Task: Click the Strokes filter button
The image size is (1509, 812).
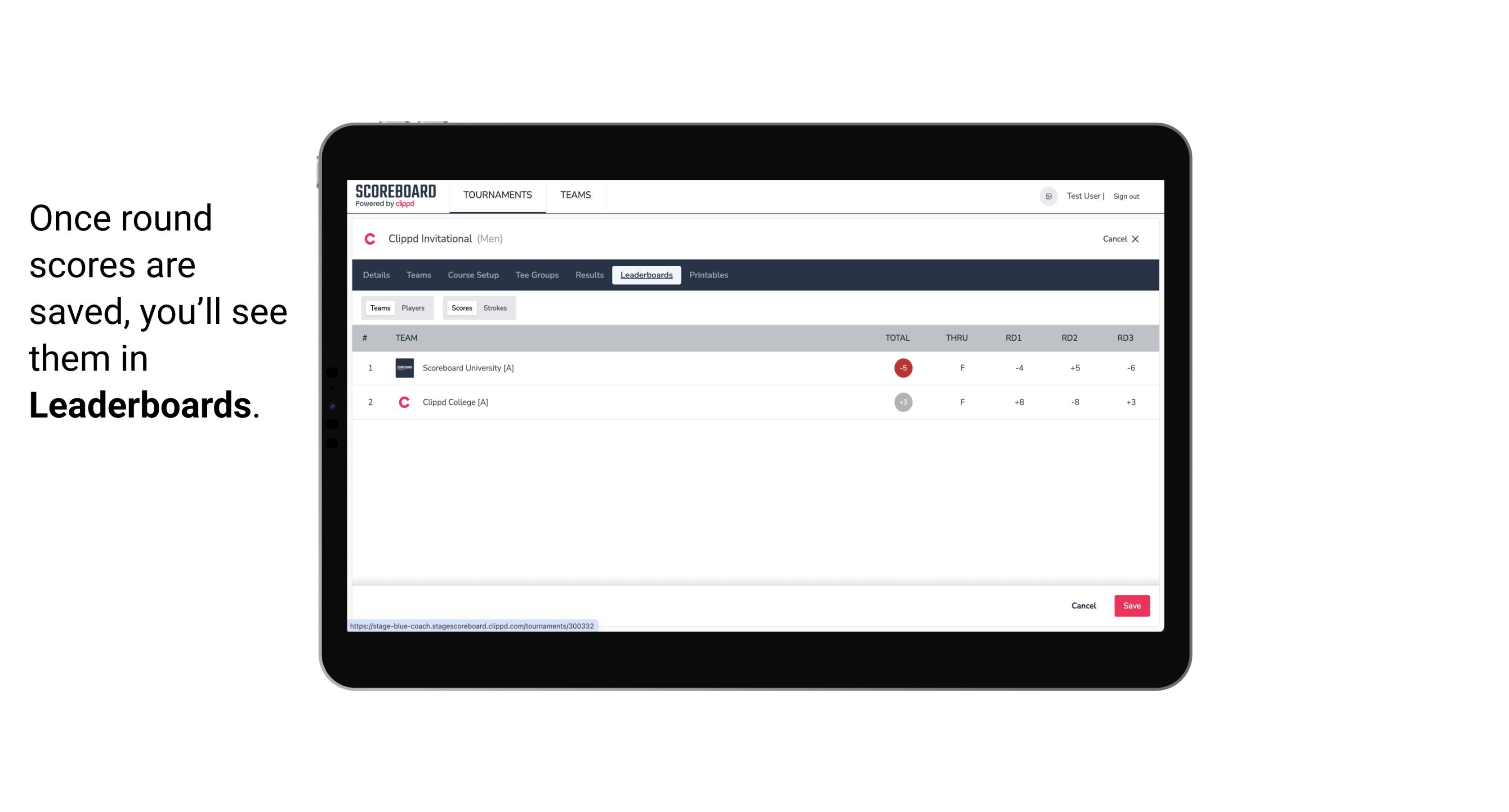Action: tap(495, 307)
